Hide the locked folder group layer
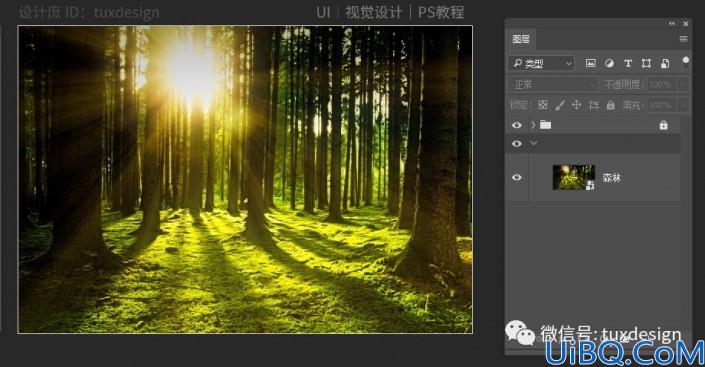Viewport: 705px width, 367px height. 517,125
